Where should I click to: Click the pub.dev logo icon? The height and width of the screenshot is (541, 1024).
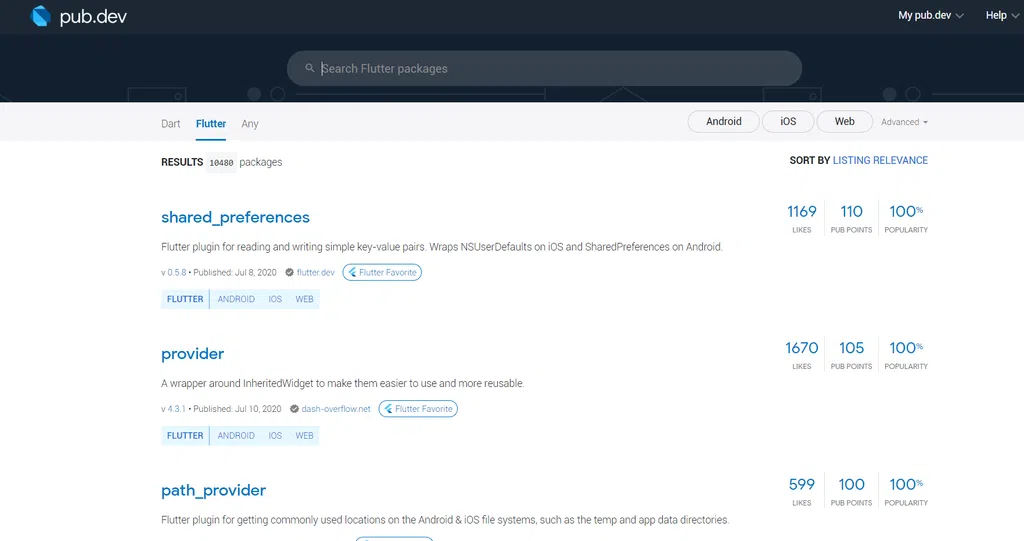[x=40, y=16]
